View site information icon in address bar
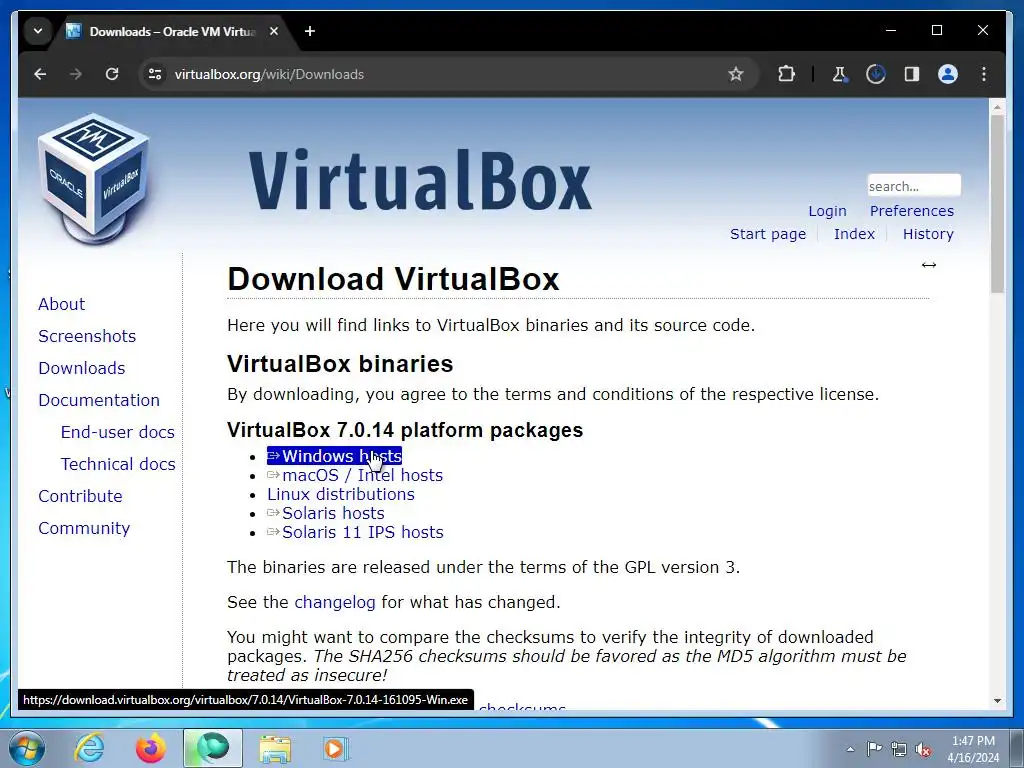 155,74
